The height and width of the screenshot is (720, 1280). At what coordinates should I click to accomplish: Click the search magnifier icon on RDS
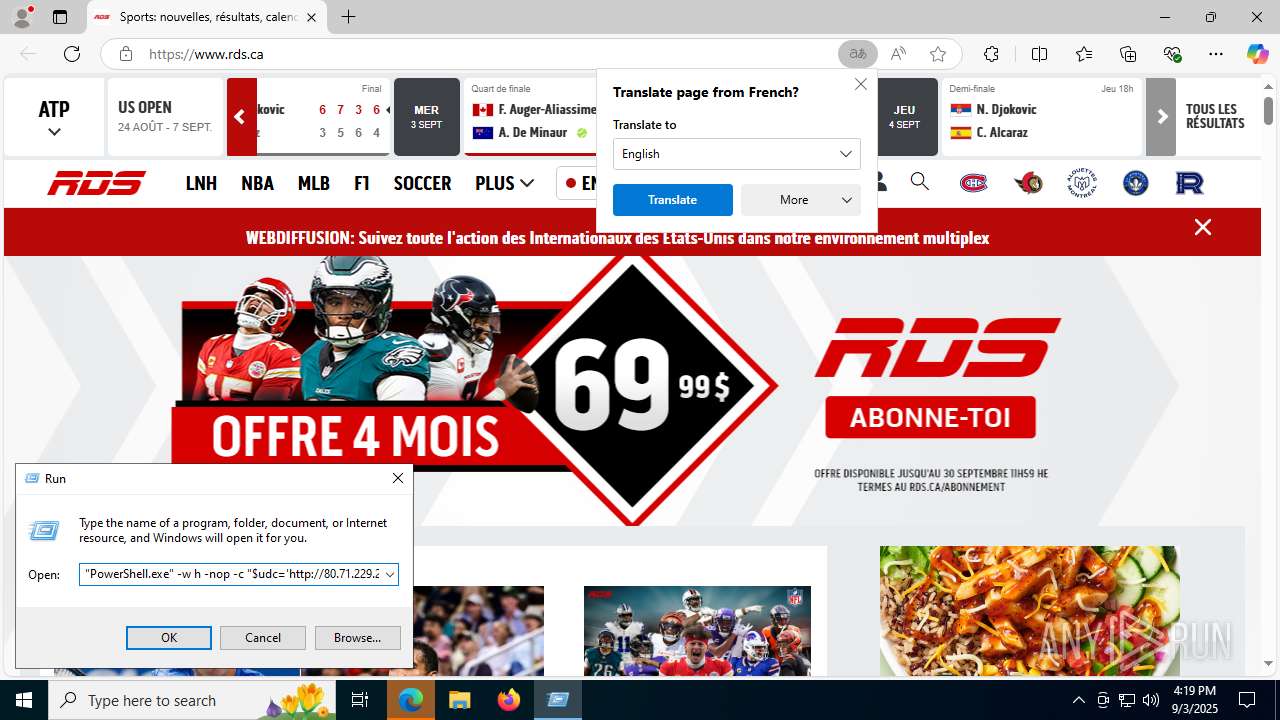point(920,182)
